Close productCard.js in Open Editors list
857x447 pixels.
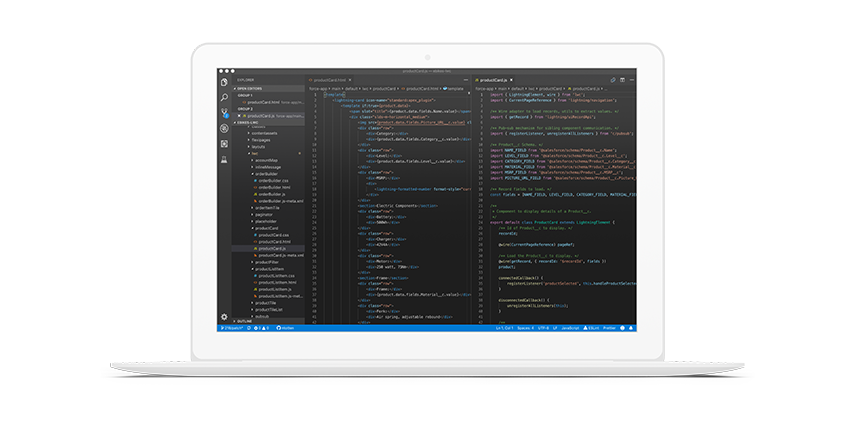[x=239, y=116]
